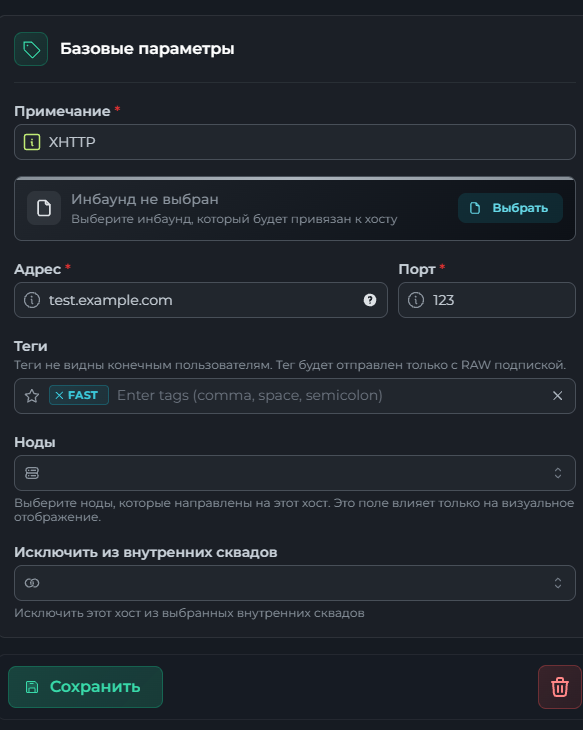Click the info icon inside Порт field
The height and width of the screenshot is (730, 583).
click(416, 300)
